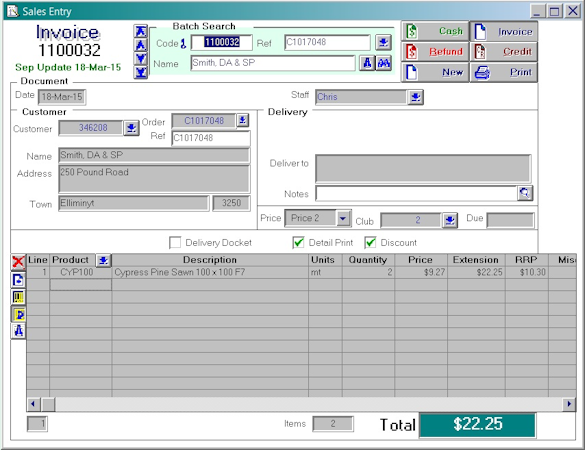
Task: Click the horizontal scrollbar thumb
Action: tap(48, 404)
